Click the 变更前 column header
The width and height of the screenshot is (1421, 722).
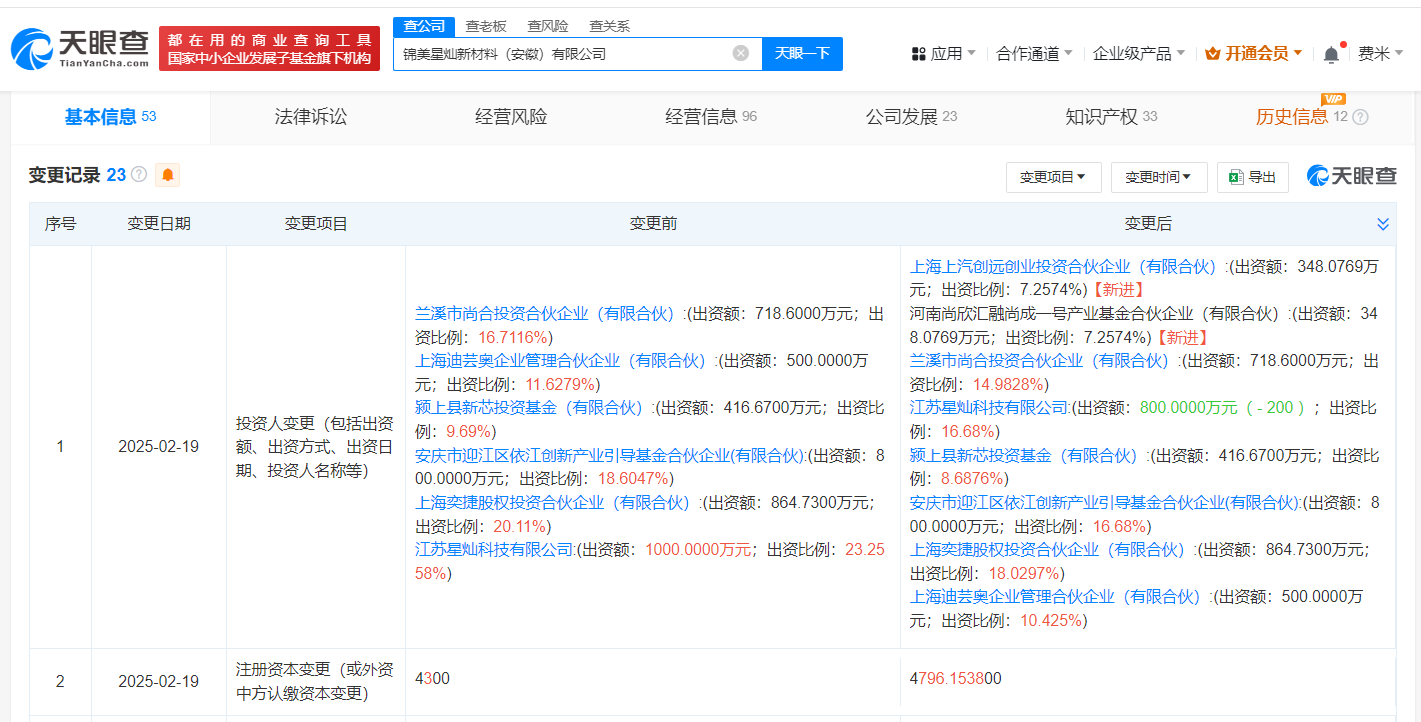(653, 224)
